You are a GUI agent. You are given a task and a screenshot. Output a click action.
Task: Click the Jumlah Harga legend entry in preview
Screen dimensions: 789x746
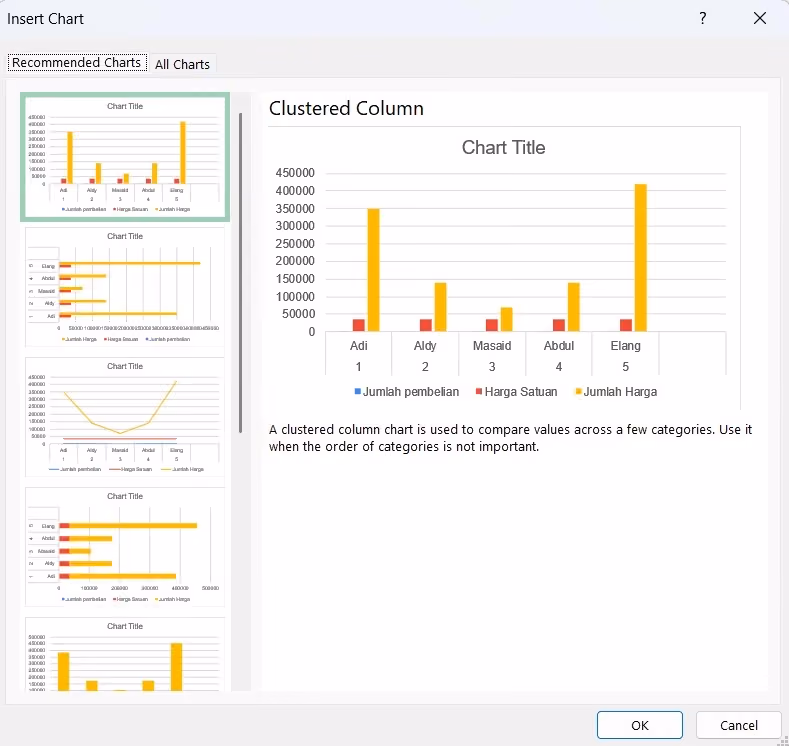pos(616,392)
